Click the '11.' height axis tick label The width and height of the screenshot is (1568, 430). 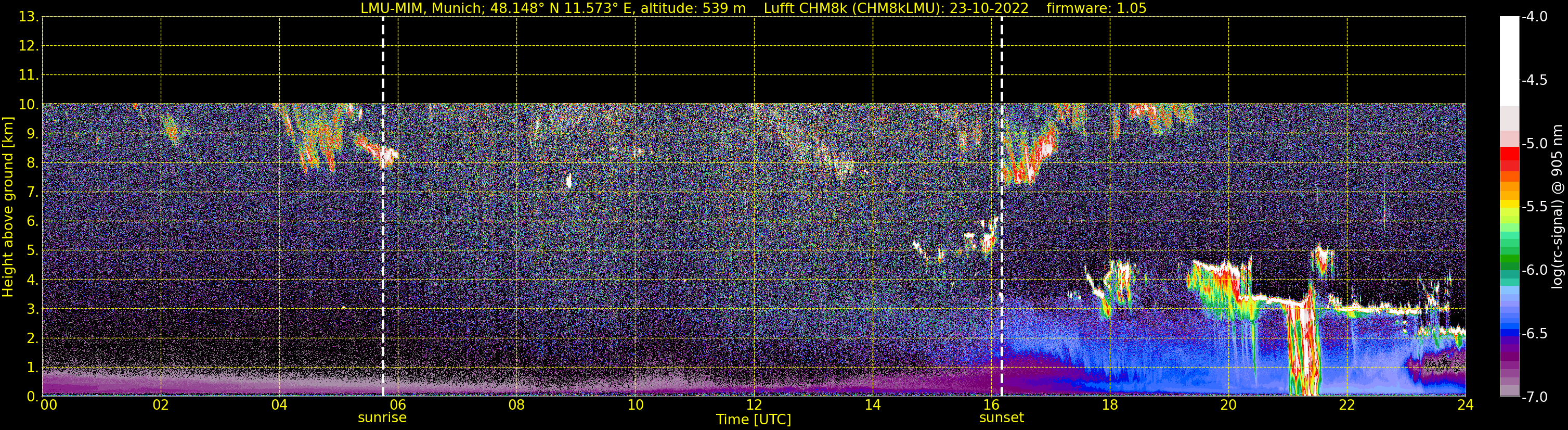(x=28, y=75)
